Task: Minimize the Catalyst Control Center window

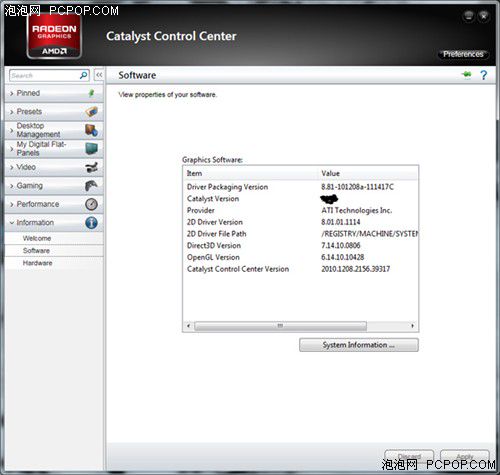Action: 469,16
